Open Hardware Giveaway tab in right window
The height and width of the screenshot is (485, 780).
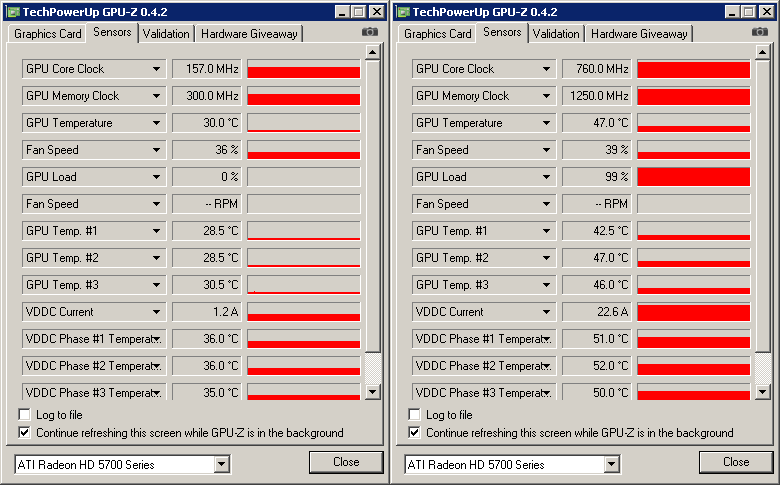coord(639,34)
